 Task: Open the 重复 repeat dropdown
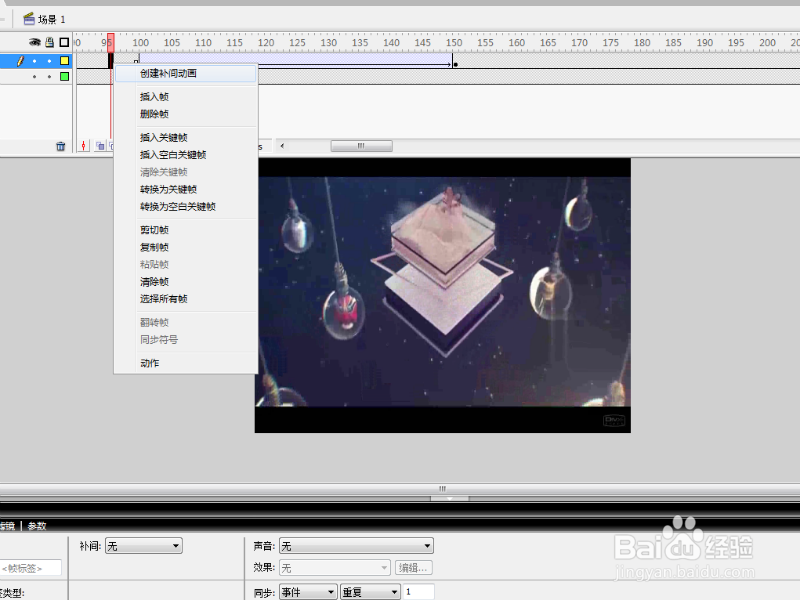(x=370, y=592)
